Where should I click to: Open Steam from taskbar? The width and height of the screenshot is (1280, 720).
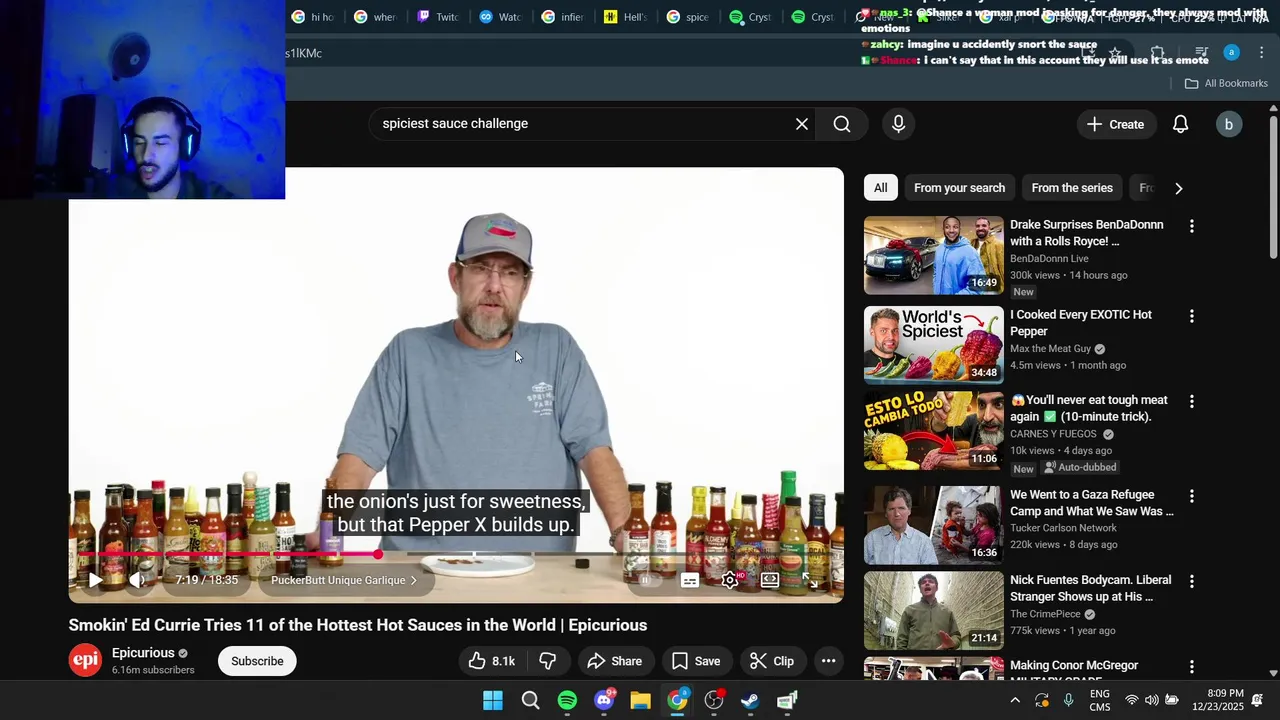pos(750,700)
